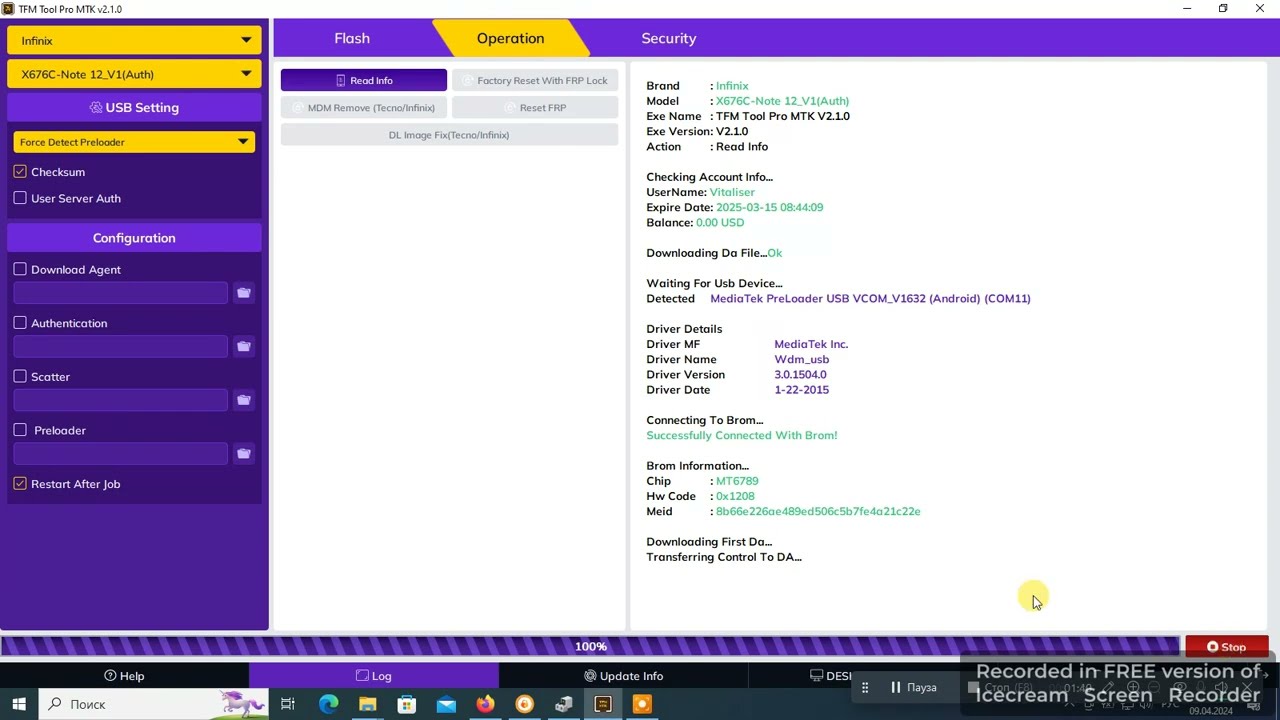Viewport: 1280px width, 720px height.
Task: Click the Preloader path field
Action: 121,454
